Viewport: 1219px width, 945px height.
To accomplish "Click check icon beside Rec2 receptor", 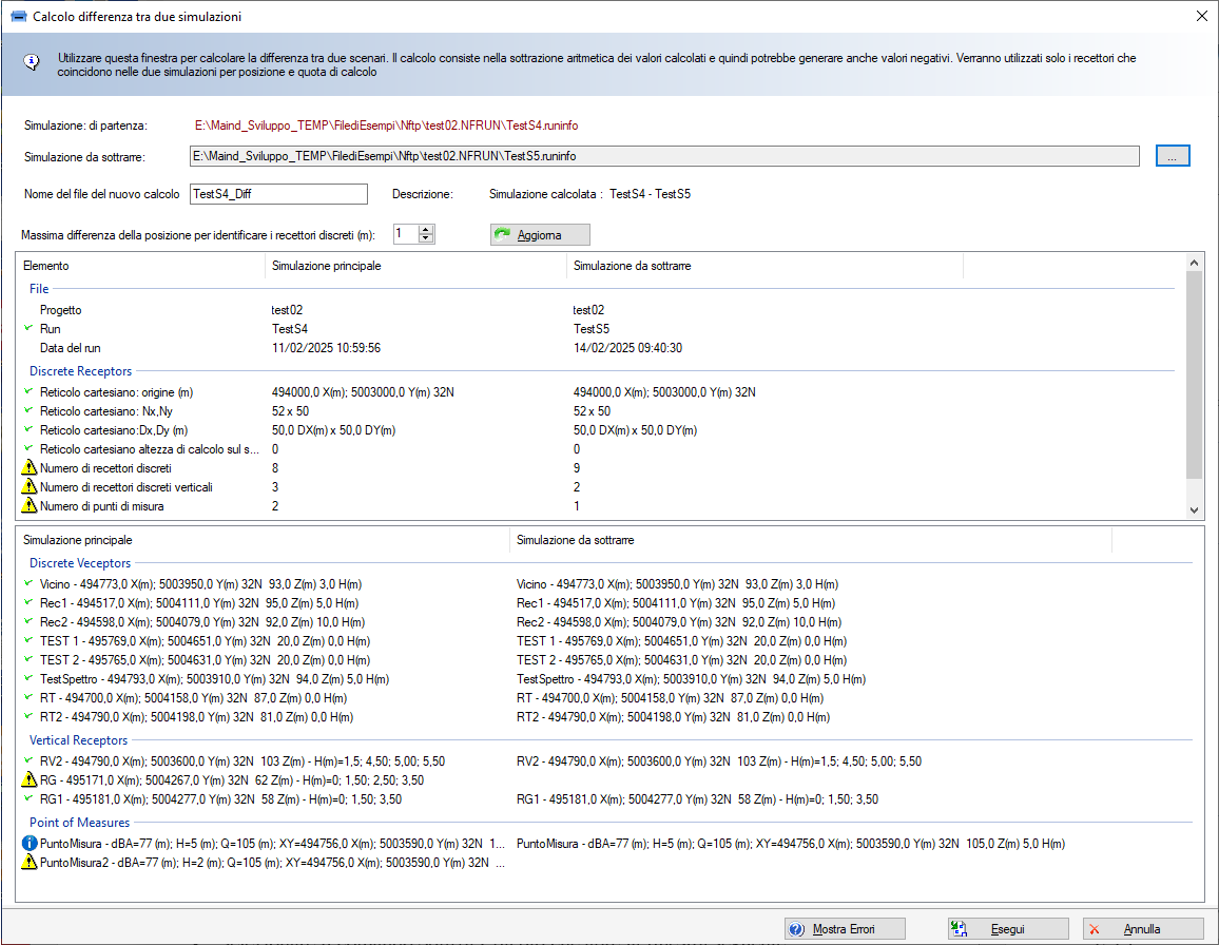I will click(x=29, y=622).
